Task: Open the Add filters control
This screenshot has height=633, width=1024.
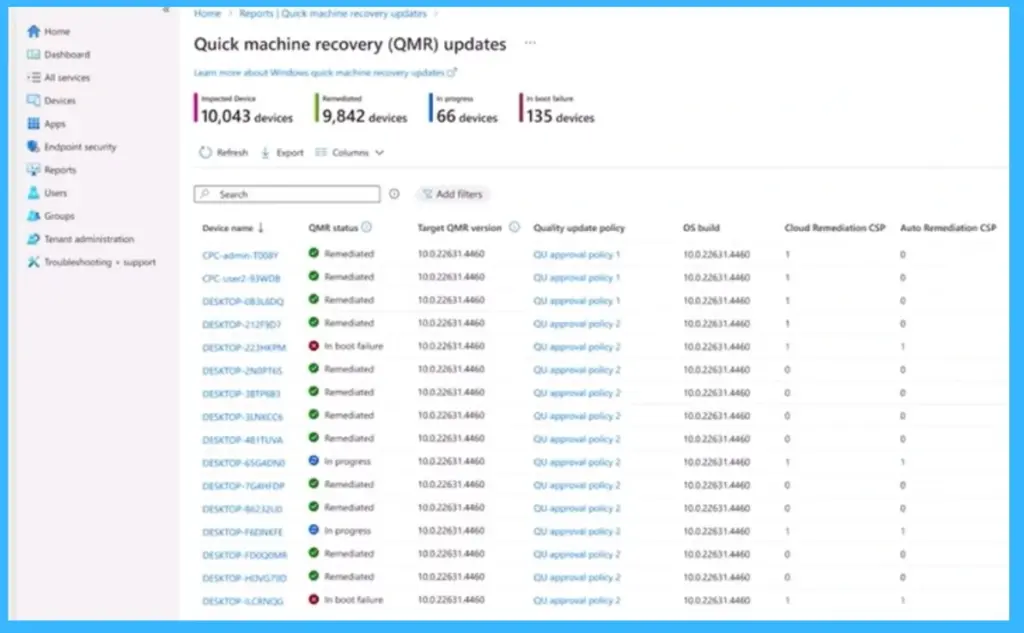Action: coord(452,193)
